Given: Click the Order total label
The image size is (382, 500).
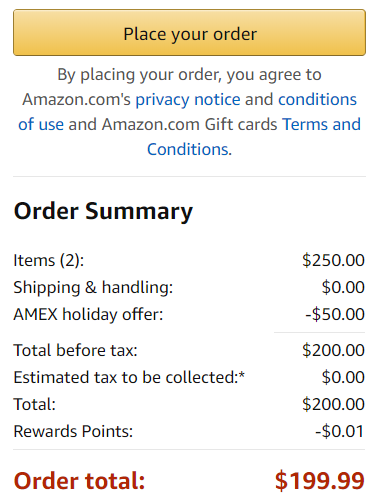Looking at the screenshot, I should (79, 481).
